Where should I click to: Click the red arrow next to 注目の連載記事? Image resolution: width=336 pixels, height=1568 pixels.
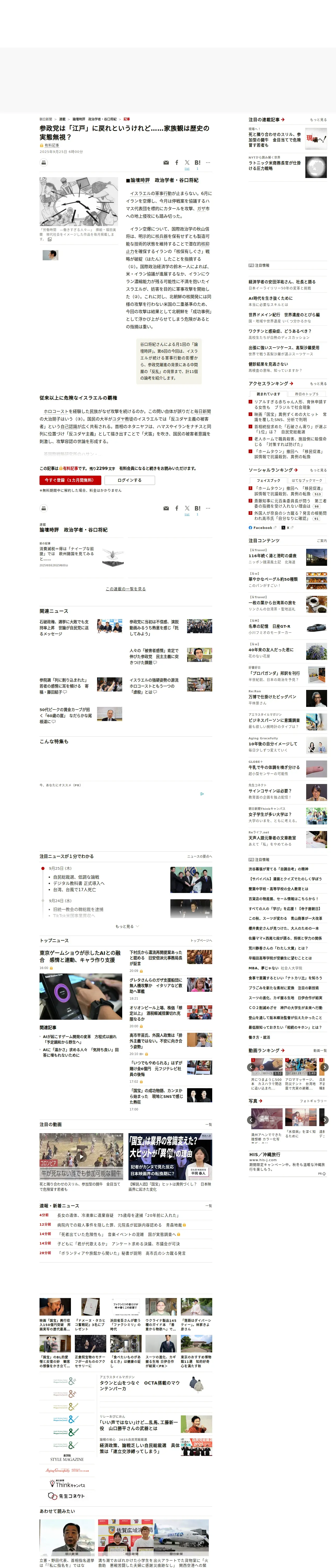pyautogui.click(x=283, y=119)
